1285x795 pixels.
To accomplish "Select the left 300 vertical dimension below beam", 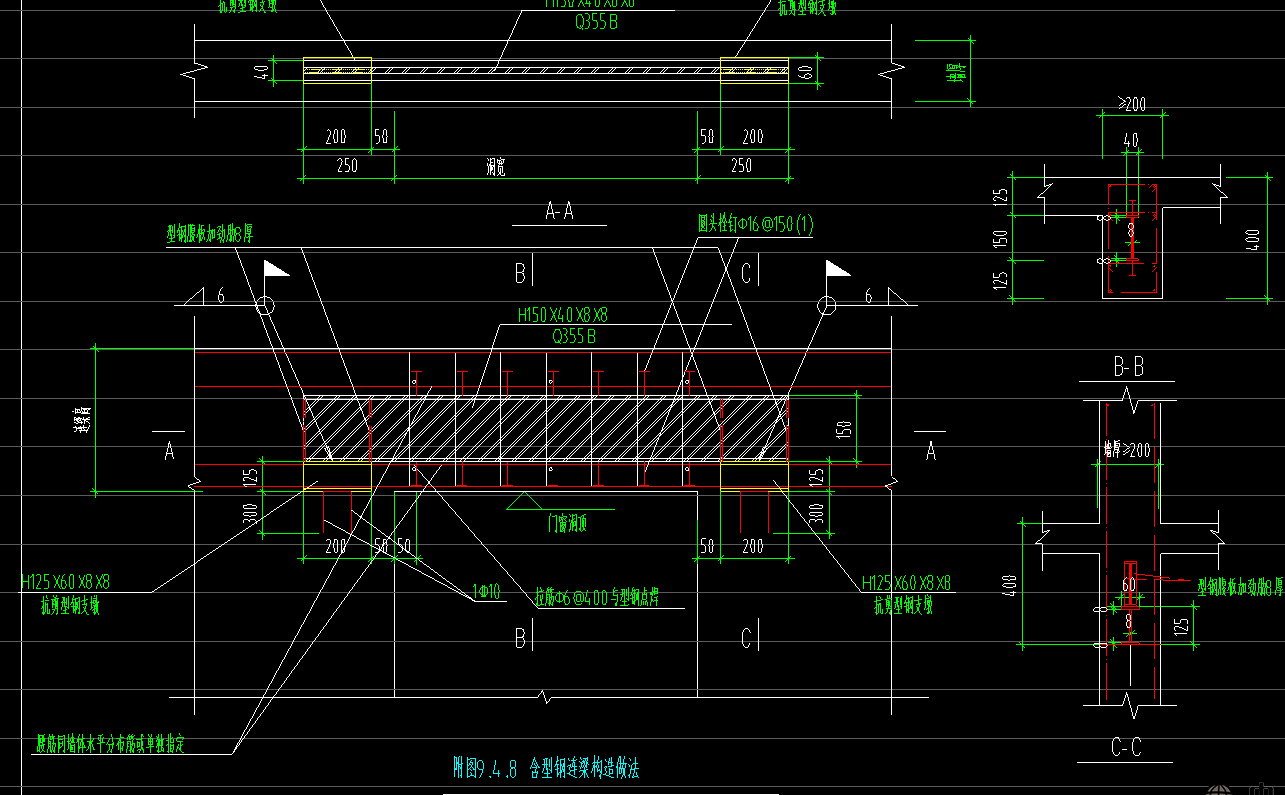I will click(250, 513).
